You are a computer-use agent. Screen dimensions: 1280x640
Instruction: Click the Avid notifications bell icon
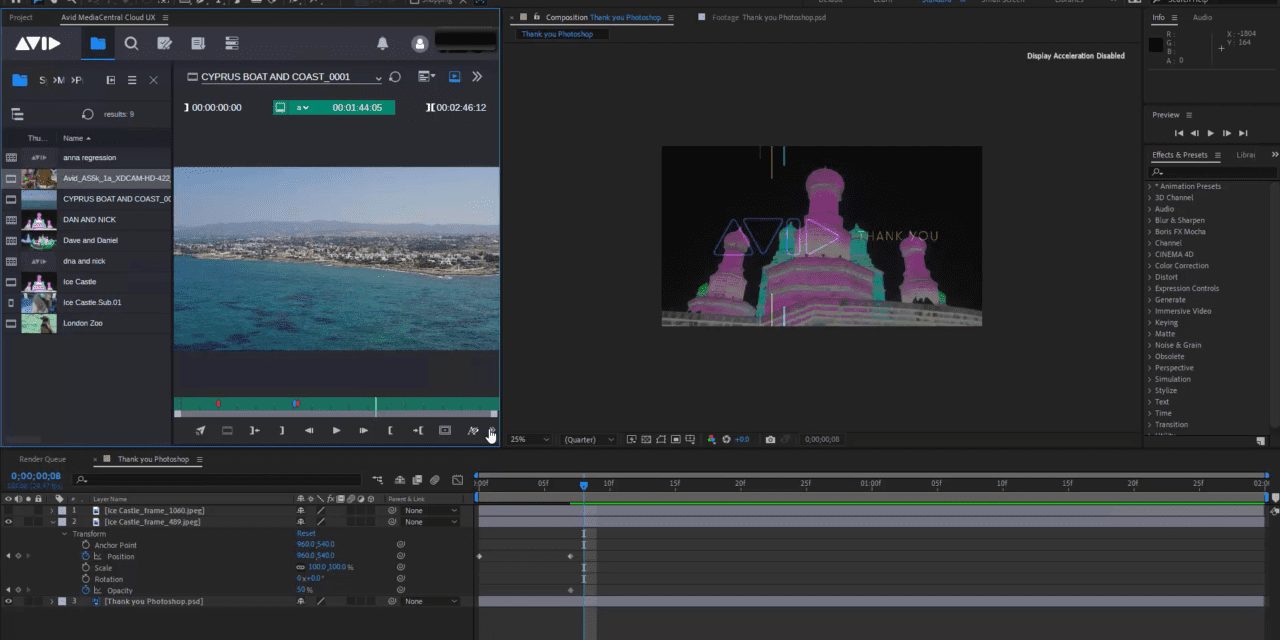pyautogui.click(x=382, y=43)
